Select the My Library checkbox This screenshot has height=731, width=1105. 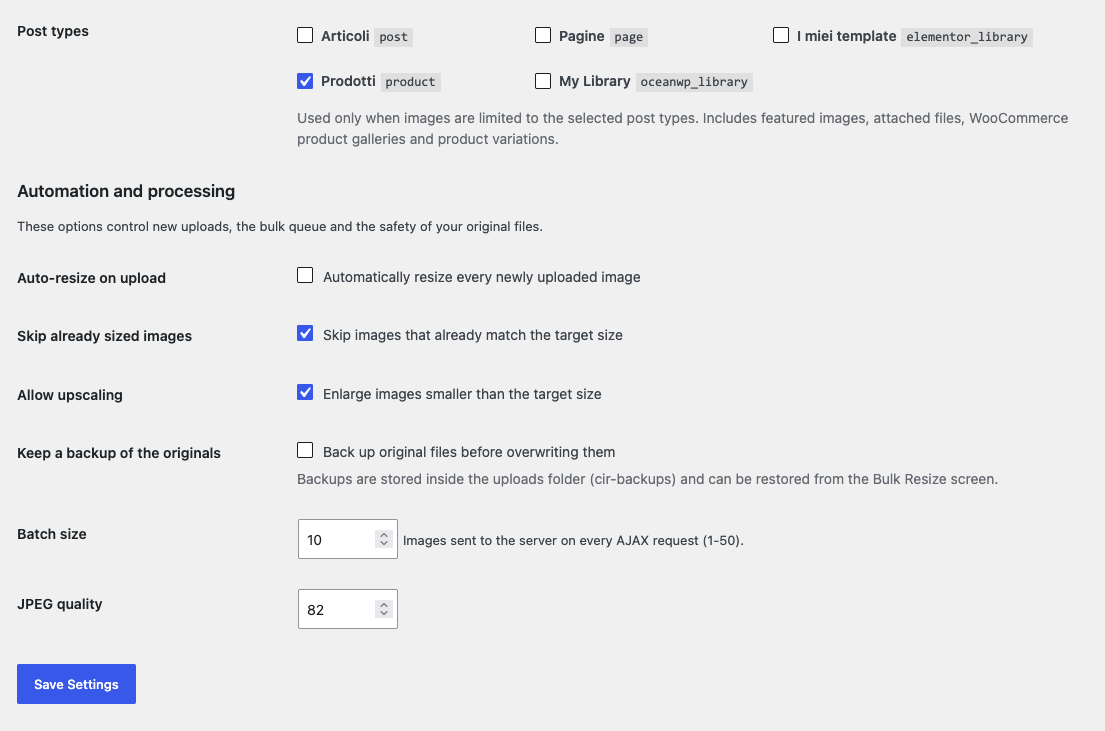point(543,81)
